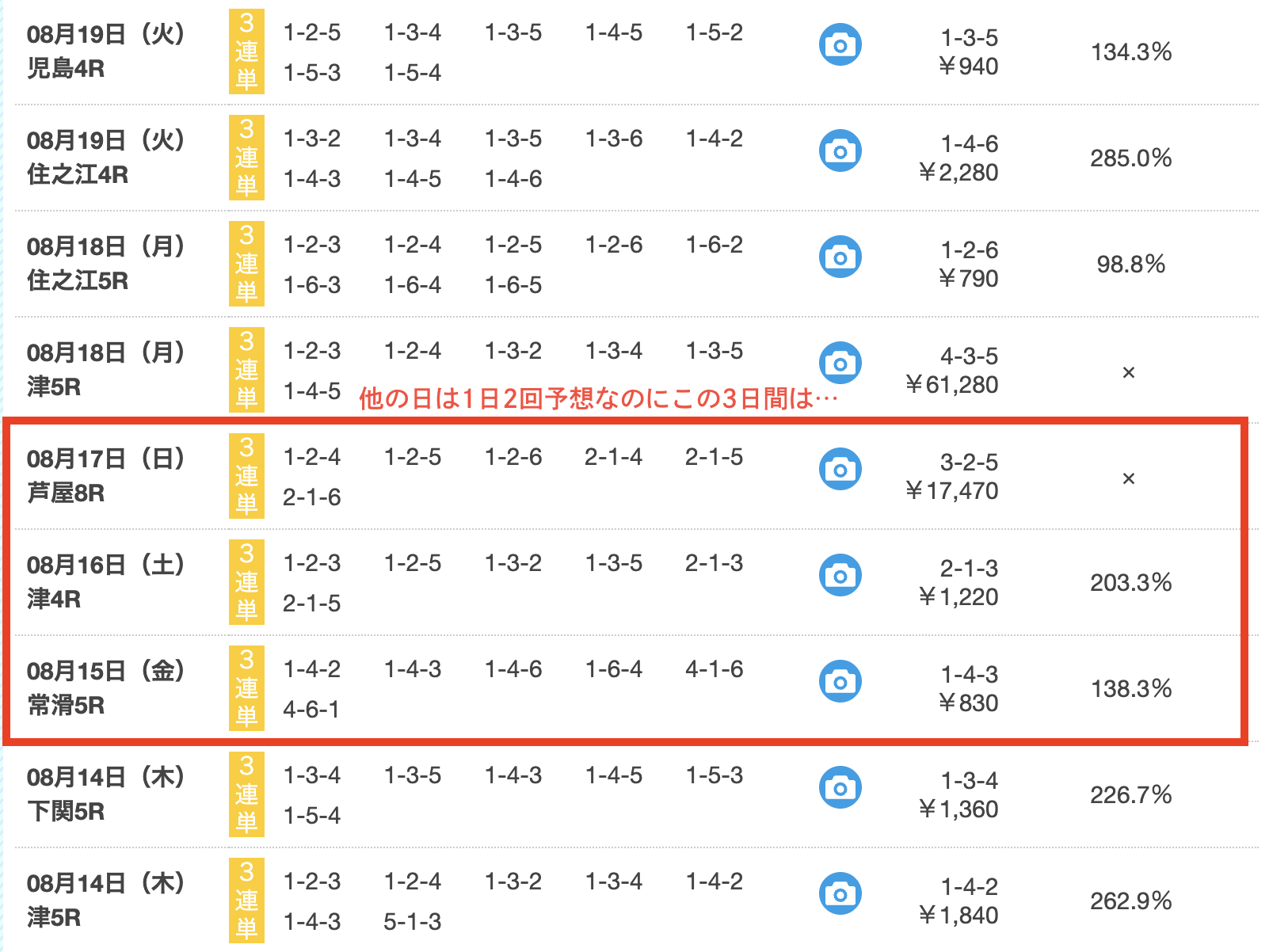
Task: Click the 203.3% return rate value
Action: [x=1130, y=583]
